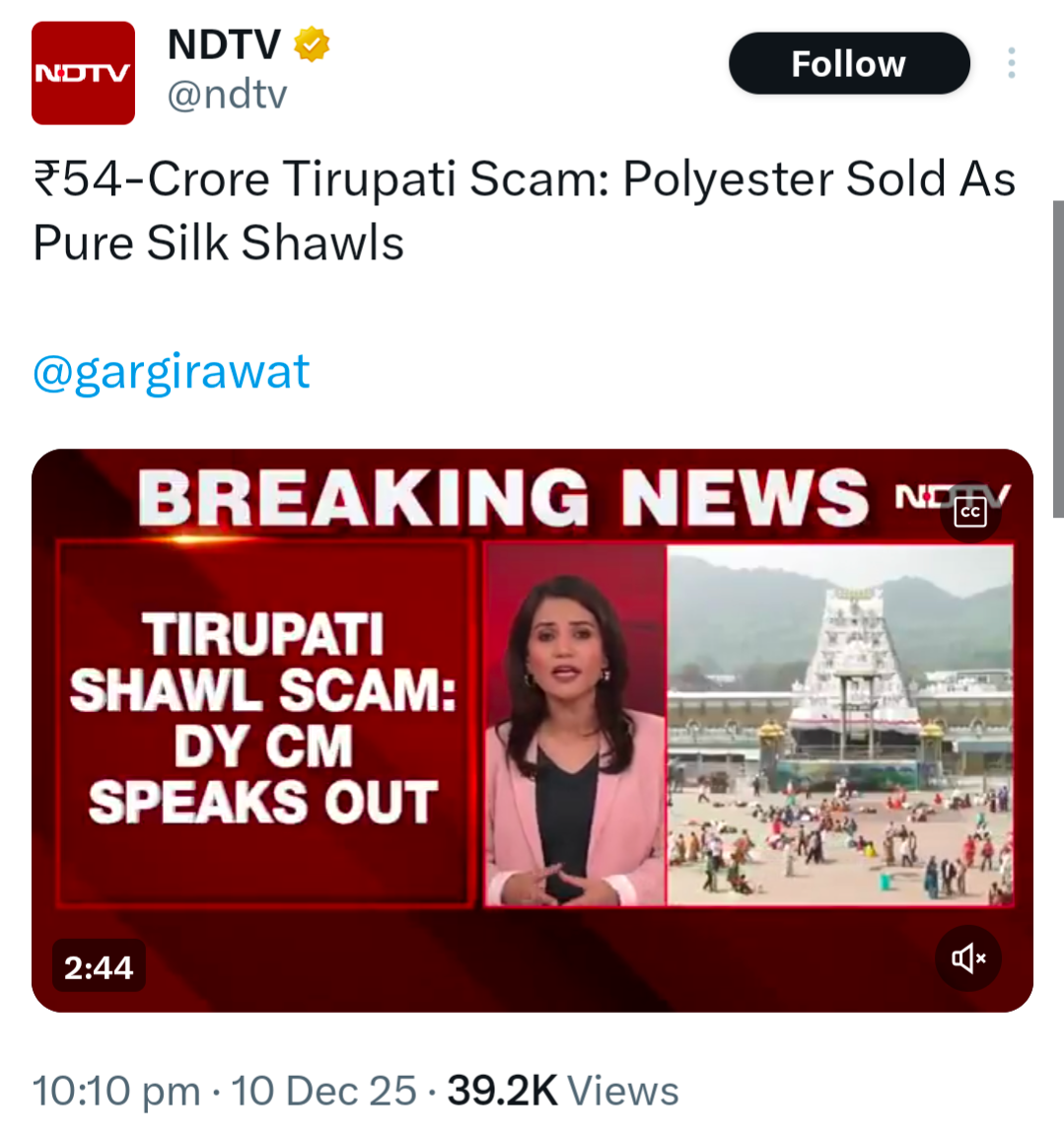Open tweet timestamp 10:10 pm 10 Dec 25
The height and width of the screenshot is (1136, 1064).
coord(225,1091)
